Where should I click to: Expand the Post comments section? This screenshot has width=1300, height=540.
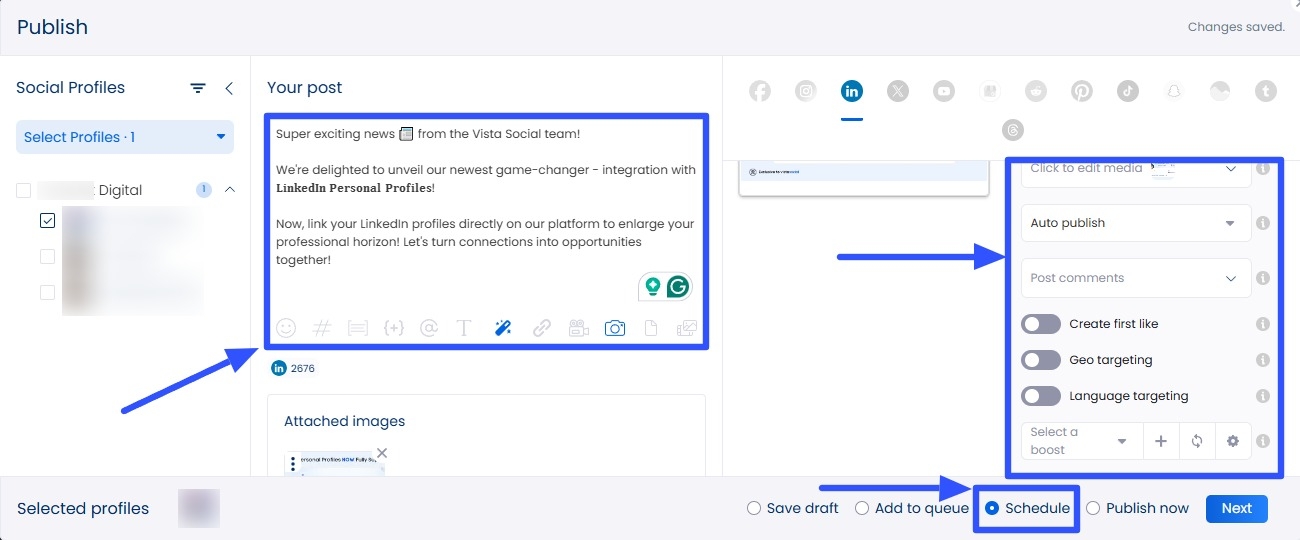pos(1135,278)
